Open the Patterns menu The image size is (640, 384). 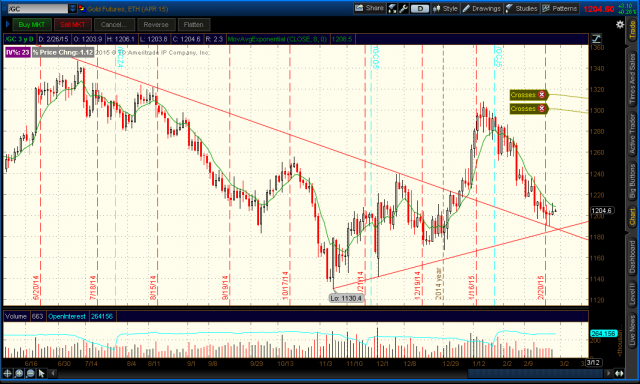(x=560, y=8)
